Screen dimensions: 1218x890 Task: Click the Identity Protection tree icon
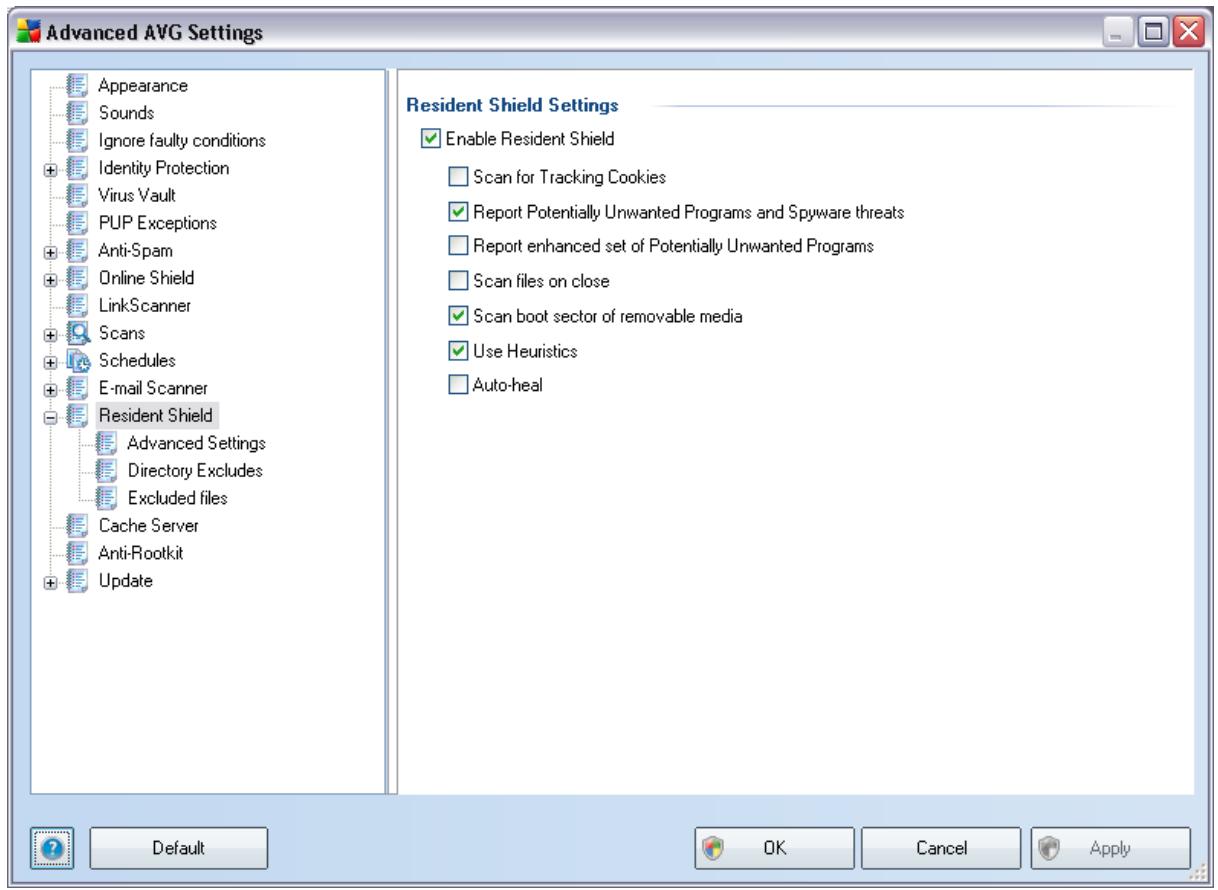coord(79,168)
